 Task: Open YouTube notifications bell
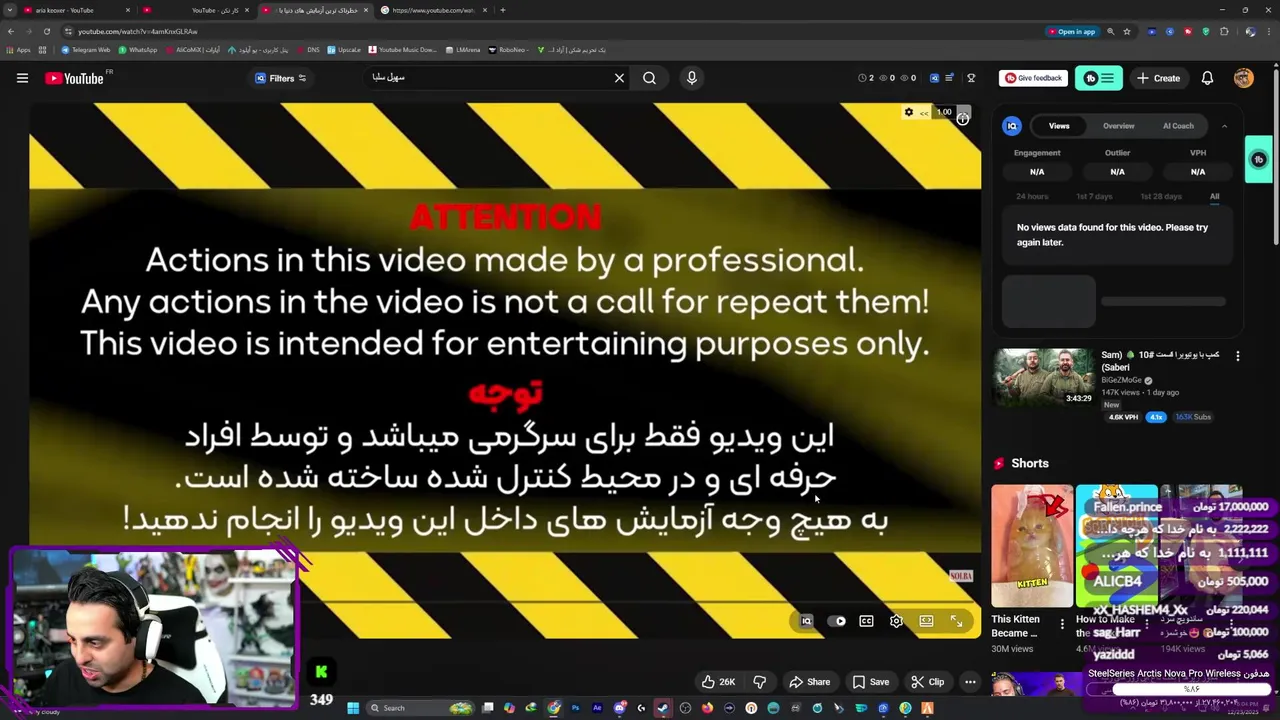(1207, 78)
